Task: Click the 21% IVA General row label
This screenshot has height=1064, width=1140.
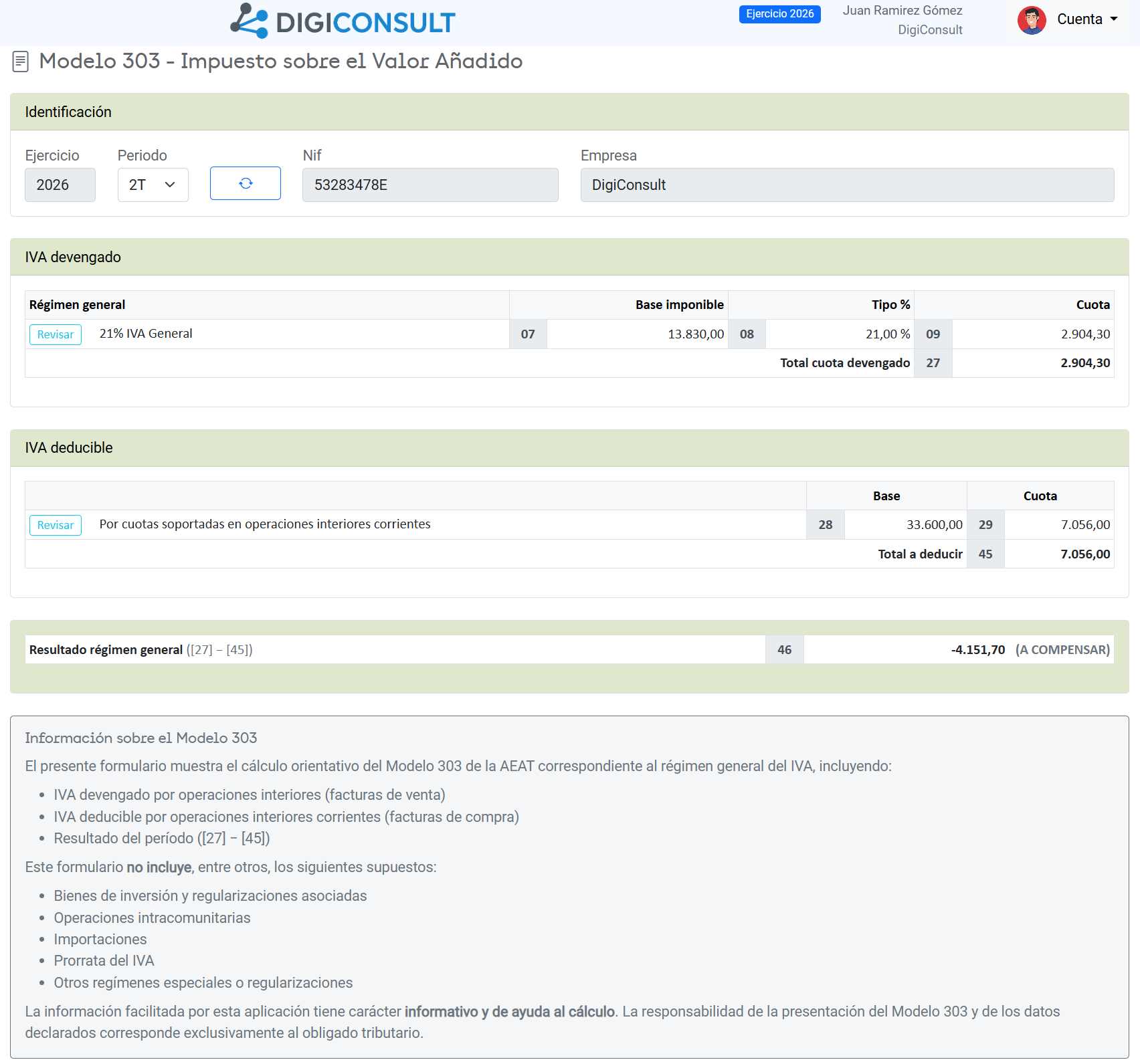Action: pyautogui.click(x=146, y=334)
